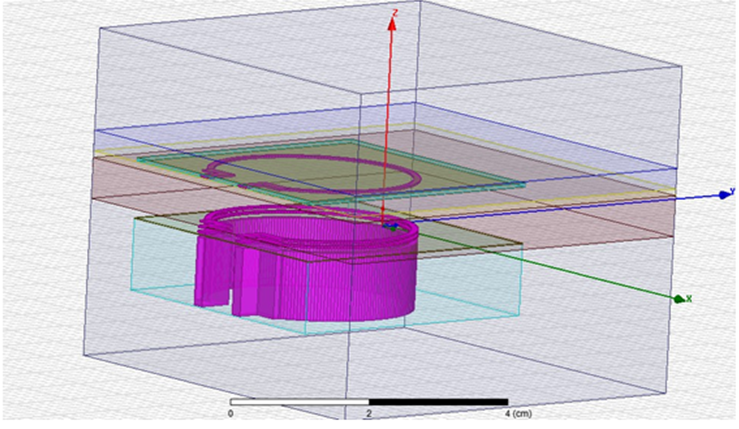Select the cyan box around the cylinder
Viewport: 739px width, 429px height.
click(470, 290)
